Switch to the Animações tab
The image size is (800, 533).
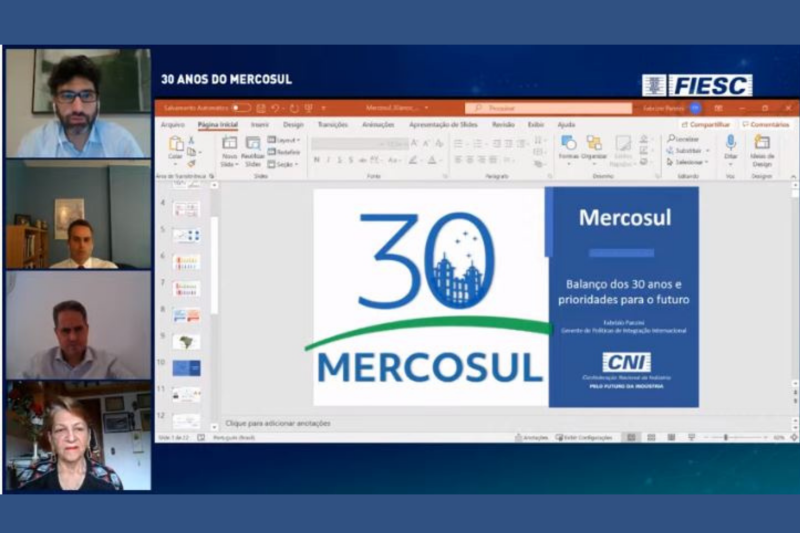378,125
